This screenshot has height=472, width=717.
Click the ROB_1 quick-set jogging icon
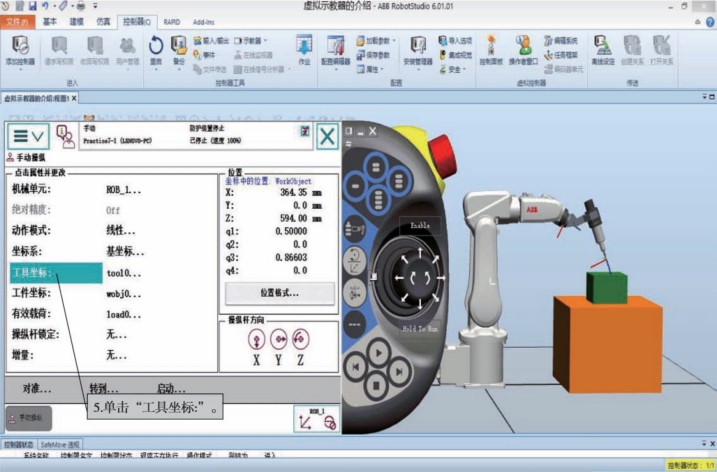pos(317,419)
